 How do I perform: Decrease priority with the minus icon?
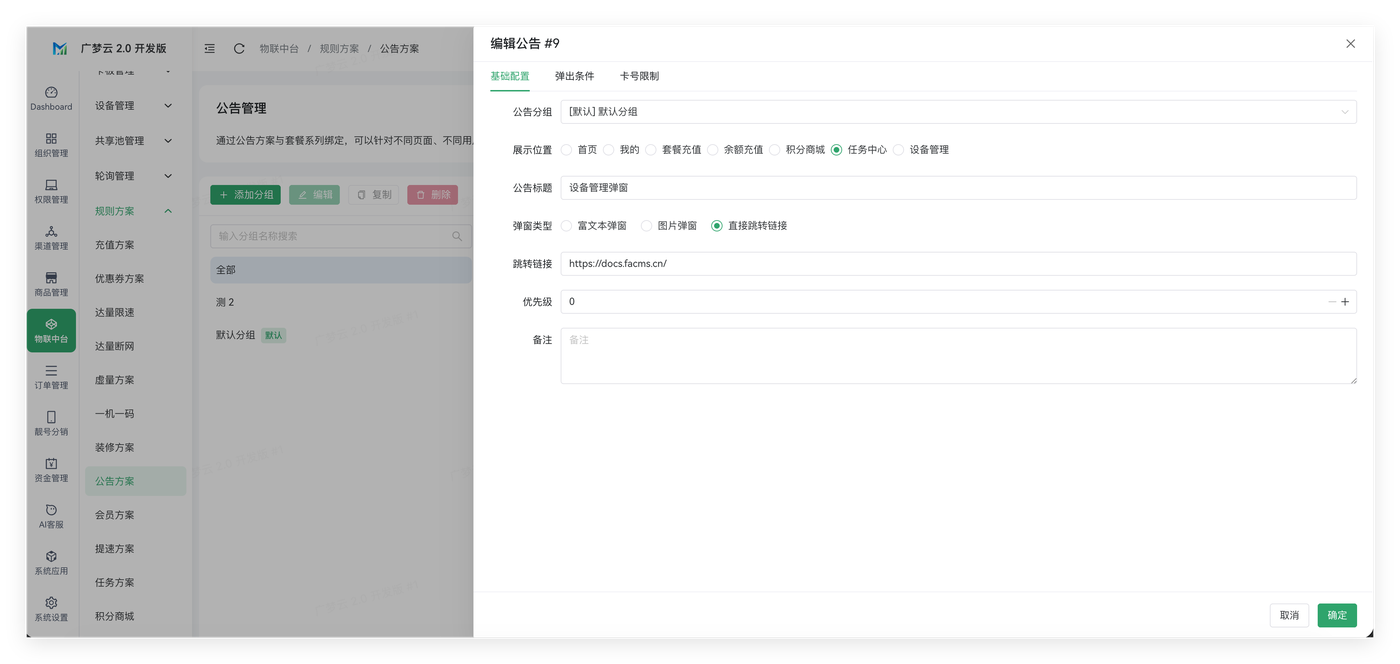point(1332,302)
